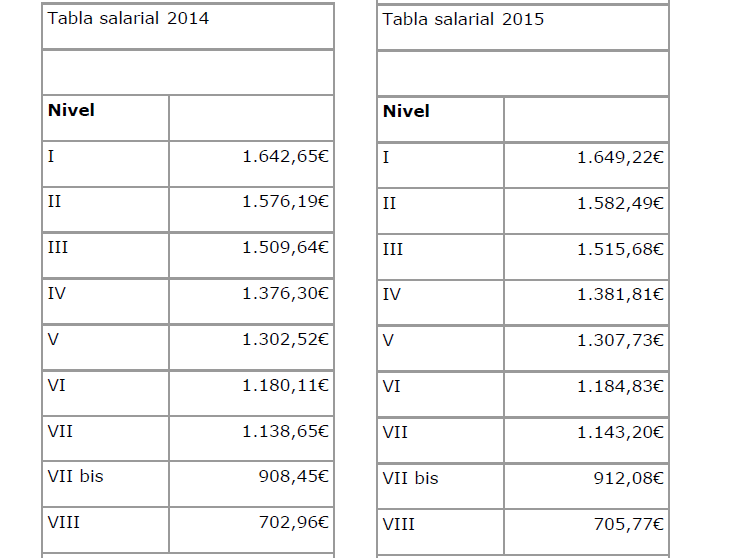Select the 1.582,49€ amount
The width and height of the screenshot is (731, 558).
pos(621,203)
